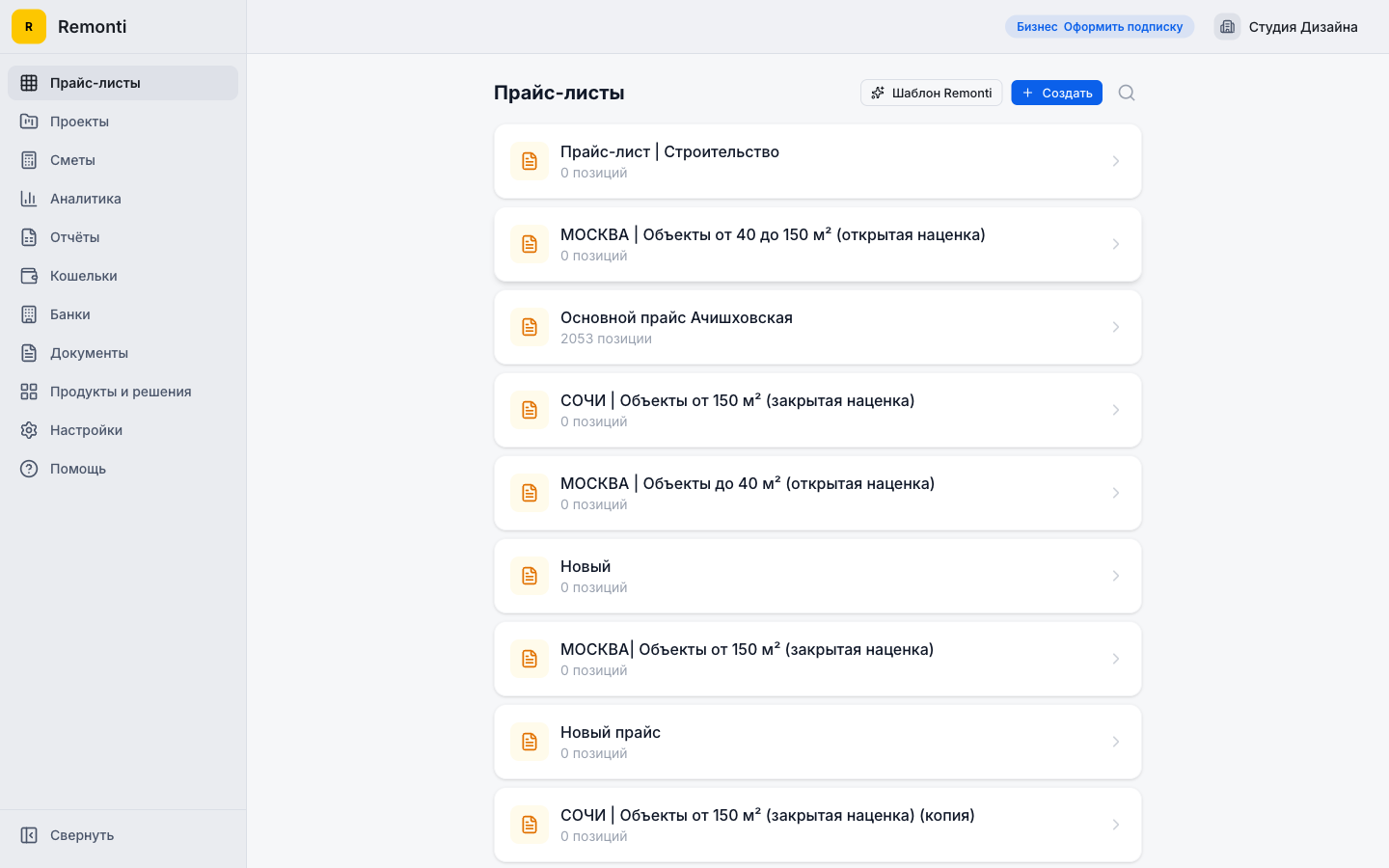
Task: Open the Проекты menu item
Action: click(x=79, y=122)
